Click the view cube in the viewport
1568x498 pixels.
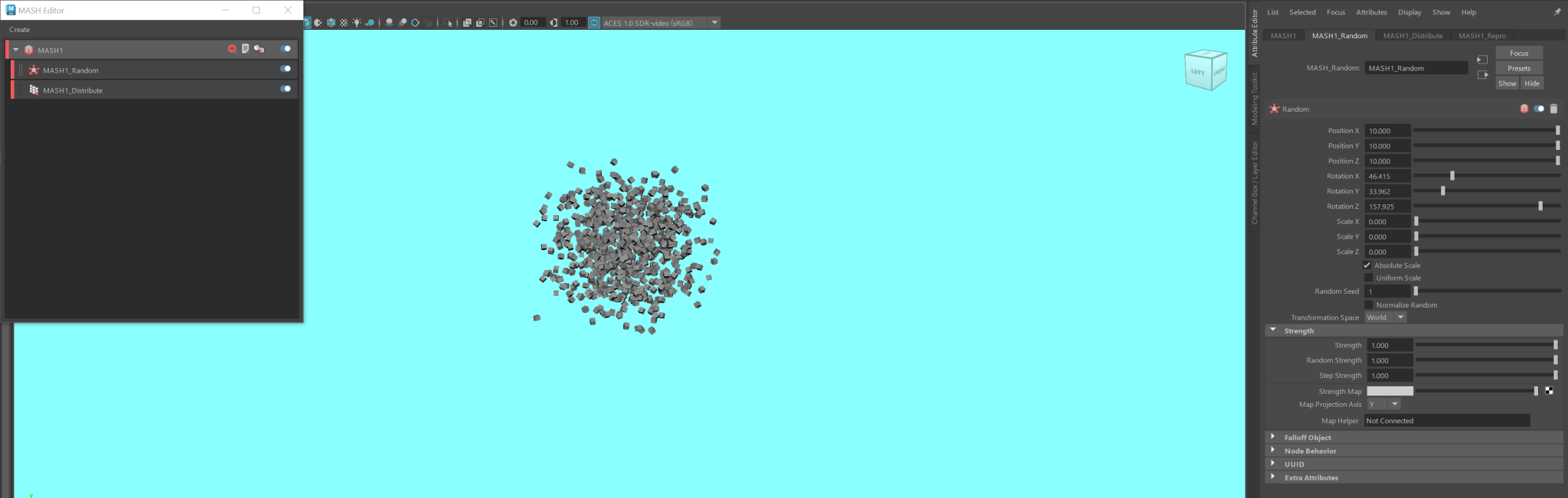pyautogui.click(x=1205, y=71)
